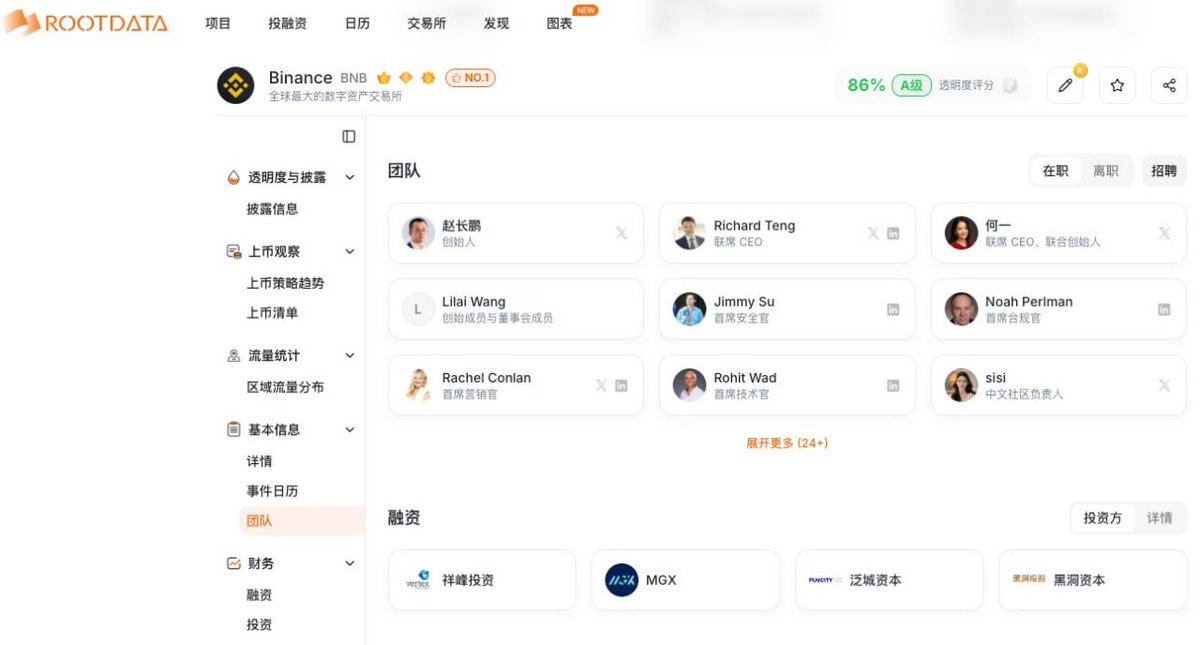The width and height of the screenshot is (1200, 645).
Task: Open the 图表 nav menu
Action: tap(560, 23)
